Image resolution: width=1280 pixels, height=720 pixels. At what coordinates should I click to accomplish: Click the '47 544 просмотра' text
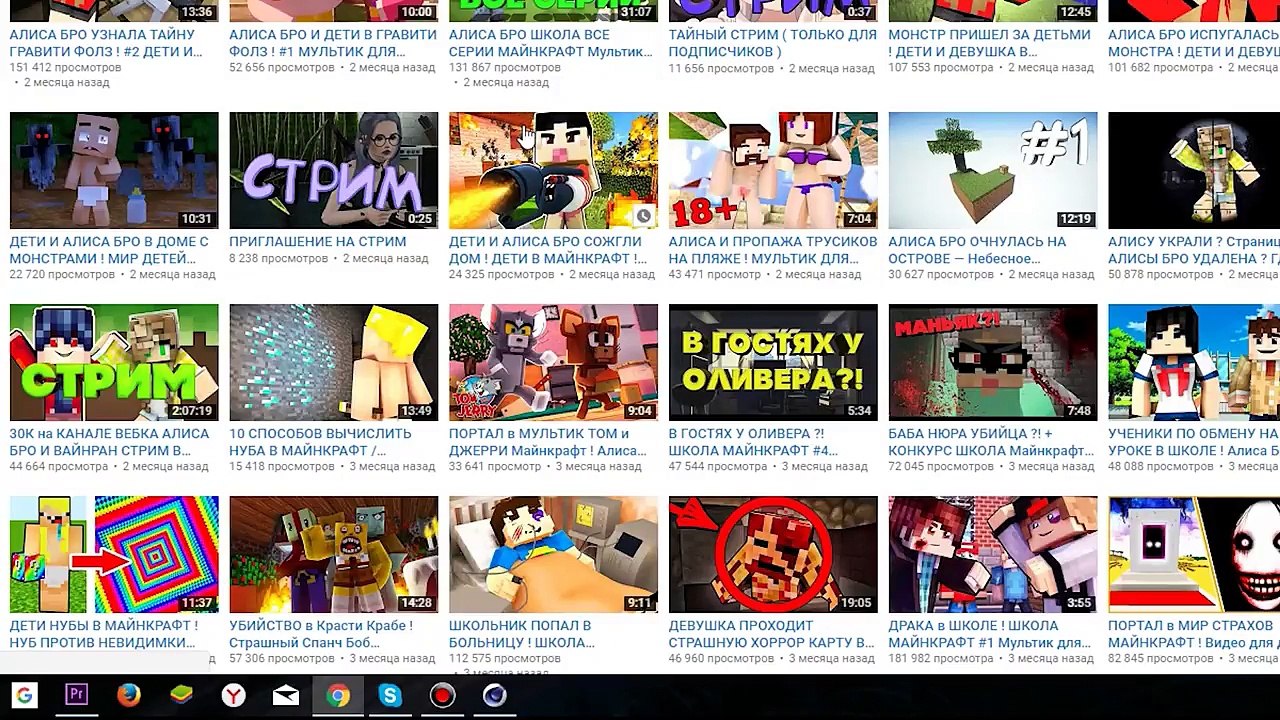[719, 466]
